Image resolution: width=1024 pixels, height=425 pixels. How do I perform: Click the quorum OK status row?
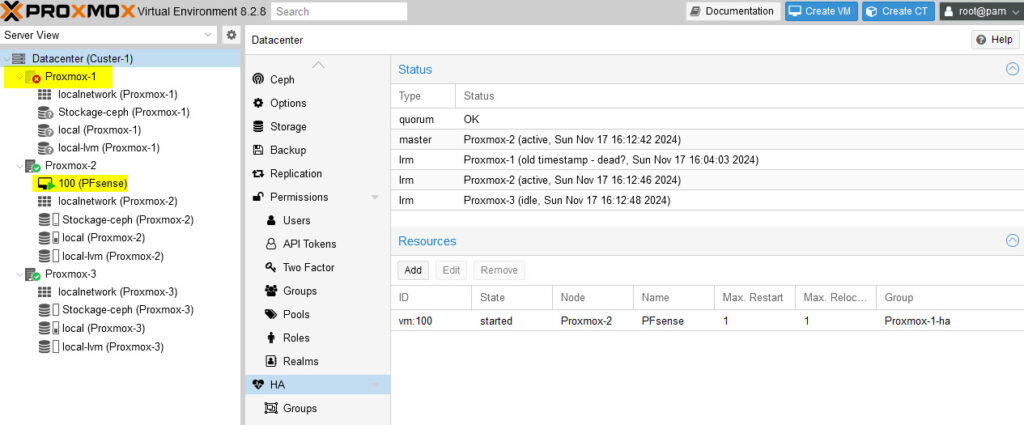[x=707, y=119]
